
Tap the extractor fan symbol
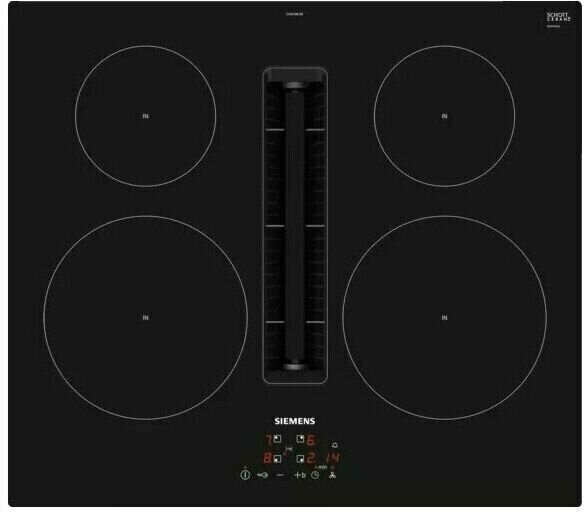[332, 475]
